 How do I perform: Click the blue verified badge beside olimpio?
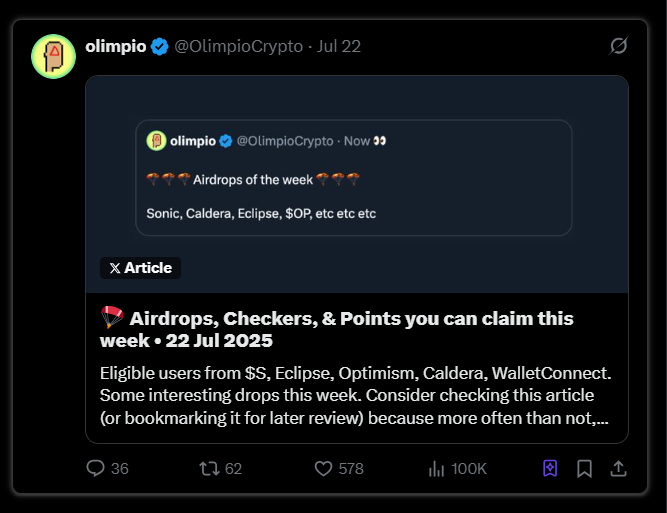pyautogui.click(x=159, y=47)
